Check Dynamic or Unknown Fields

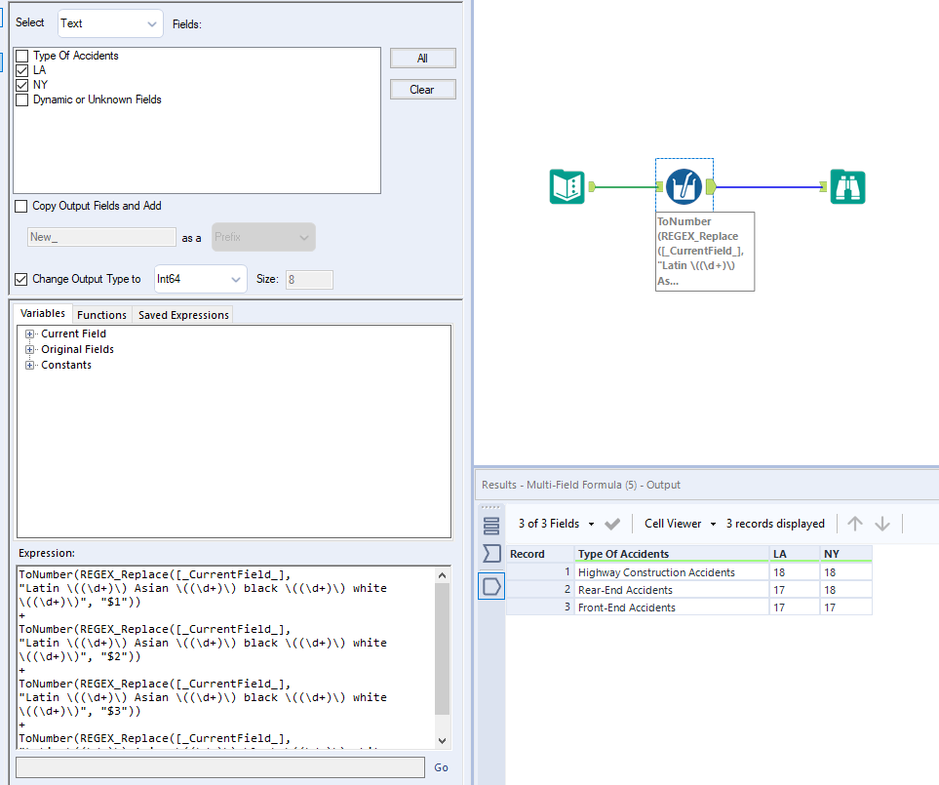(22, 99)
